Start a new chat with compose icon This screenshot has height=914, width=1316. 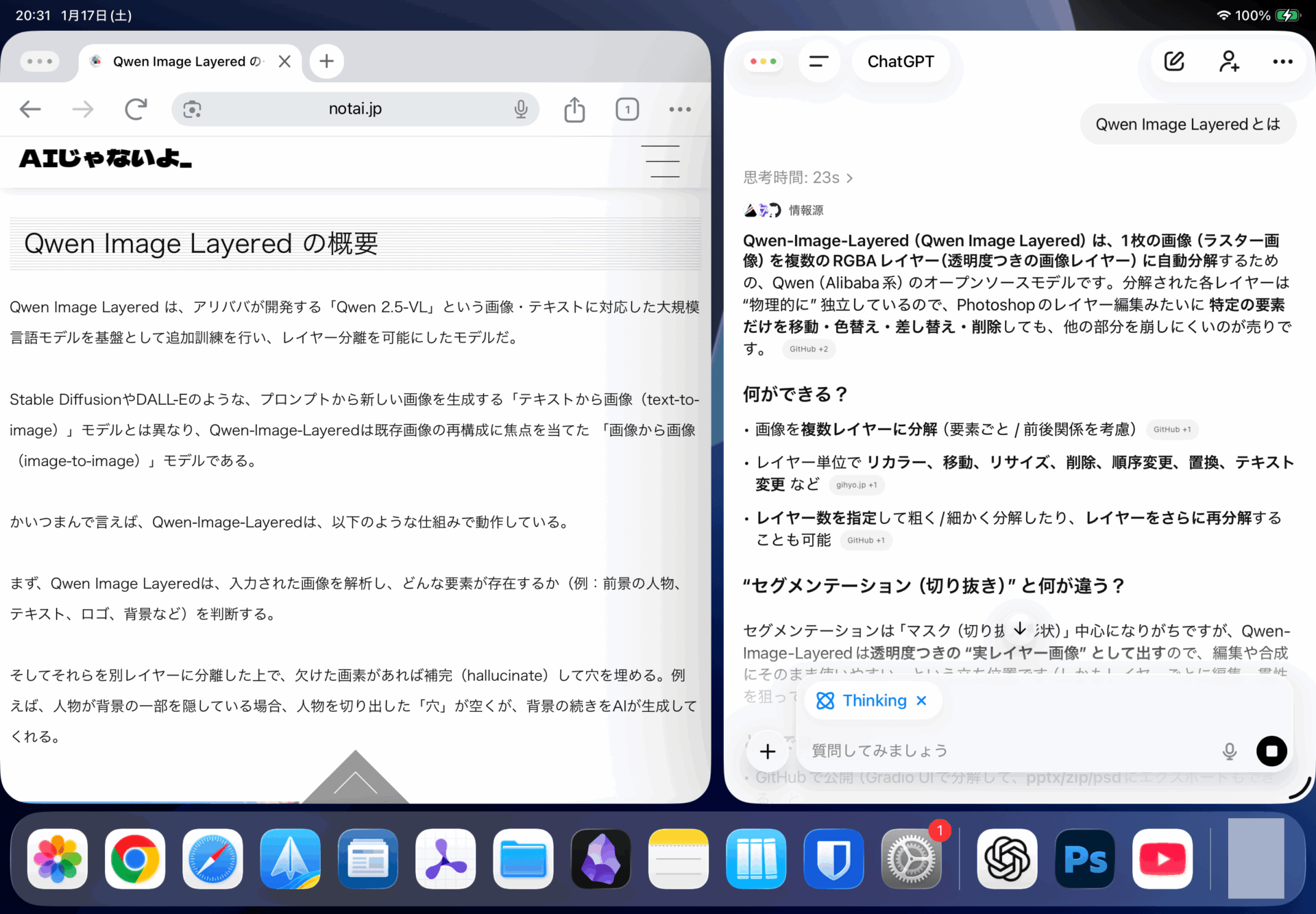(x=1174, y=62)
